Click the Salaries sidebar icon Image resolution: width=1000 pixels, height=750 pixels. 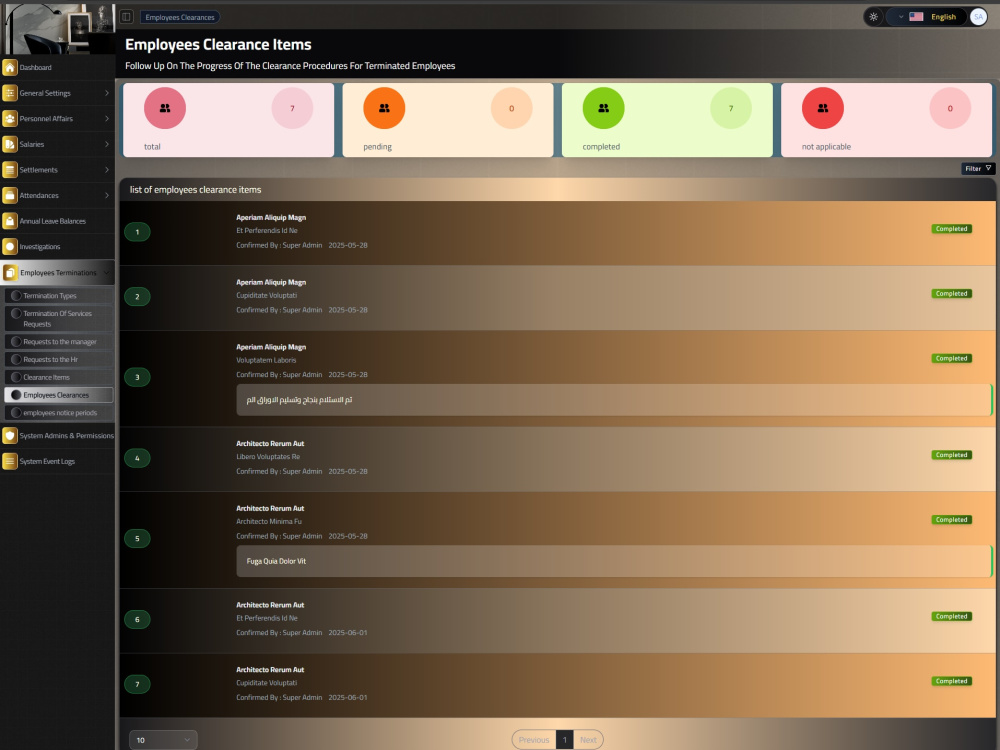pos(10,144)
